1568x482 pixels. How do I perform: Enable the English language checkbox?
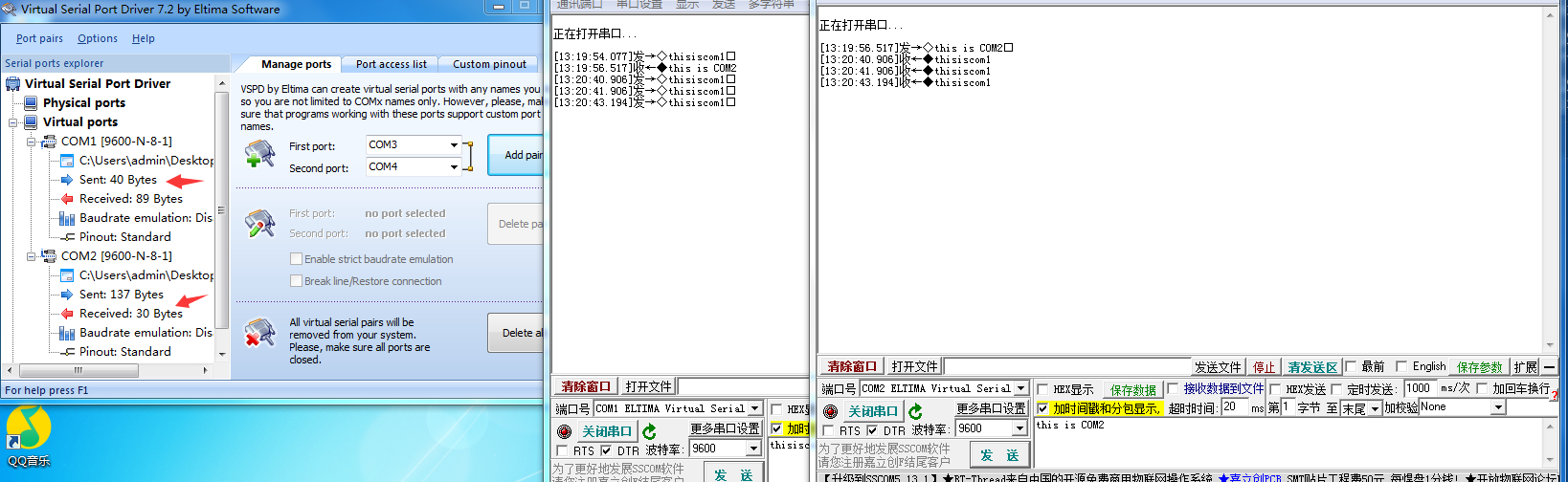(x=1401, y=366)
